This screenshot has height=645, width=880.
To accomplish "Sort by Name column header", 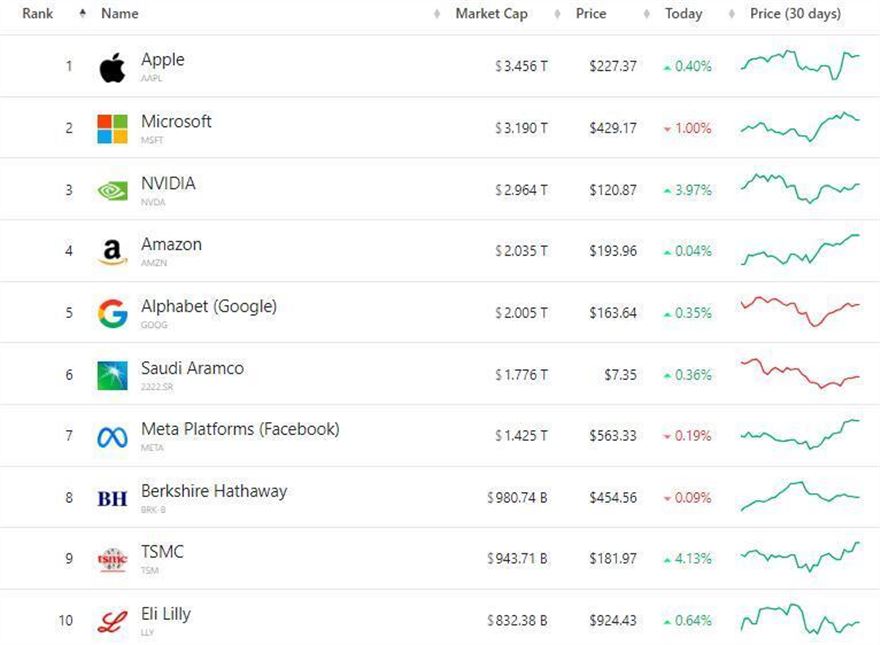I will pos(120,14).
